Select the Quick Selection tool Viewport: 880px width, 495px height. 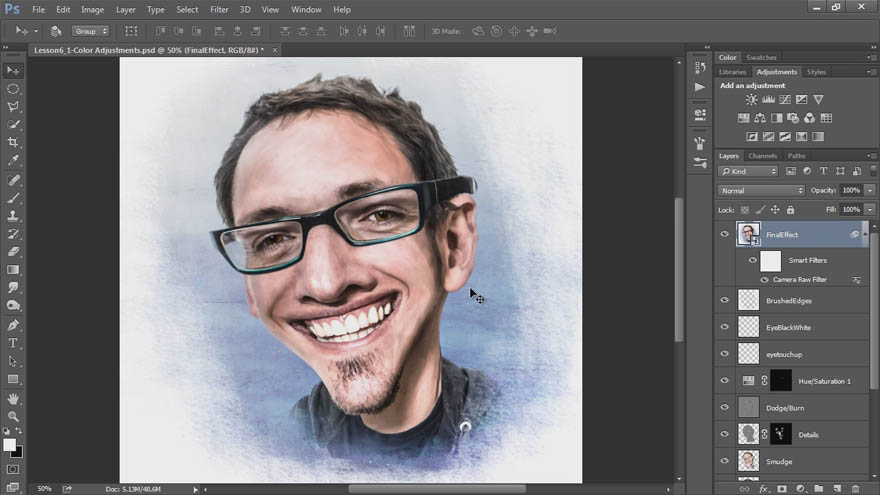click(x=13, y=125)
